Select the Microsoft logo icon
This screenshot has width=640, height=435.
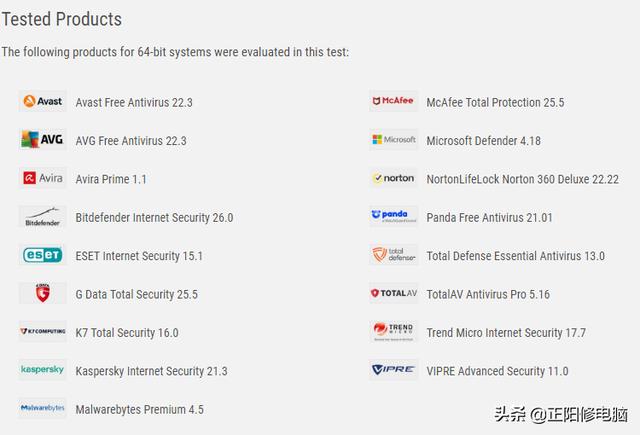point(393,140)
